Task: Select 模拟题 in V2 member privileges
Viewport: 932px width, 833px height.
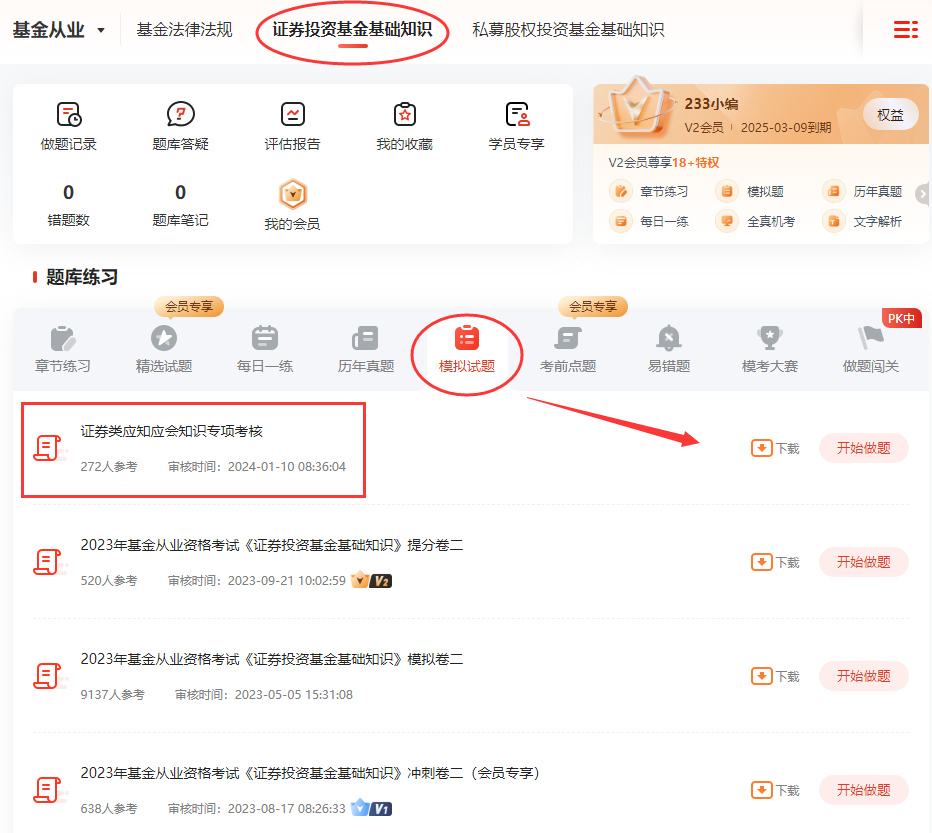Action: [750, 191]
